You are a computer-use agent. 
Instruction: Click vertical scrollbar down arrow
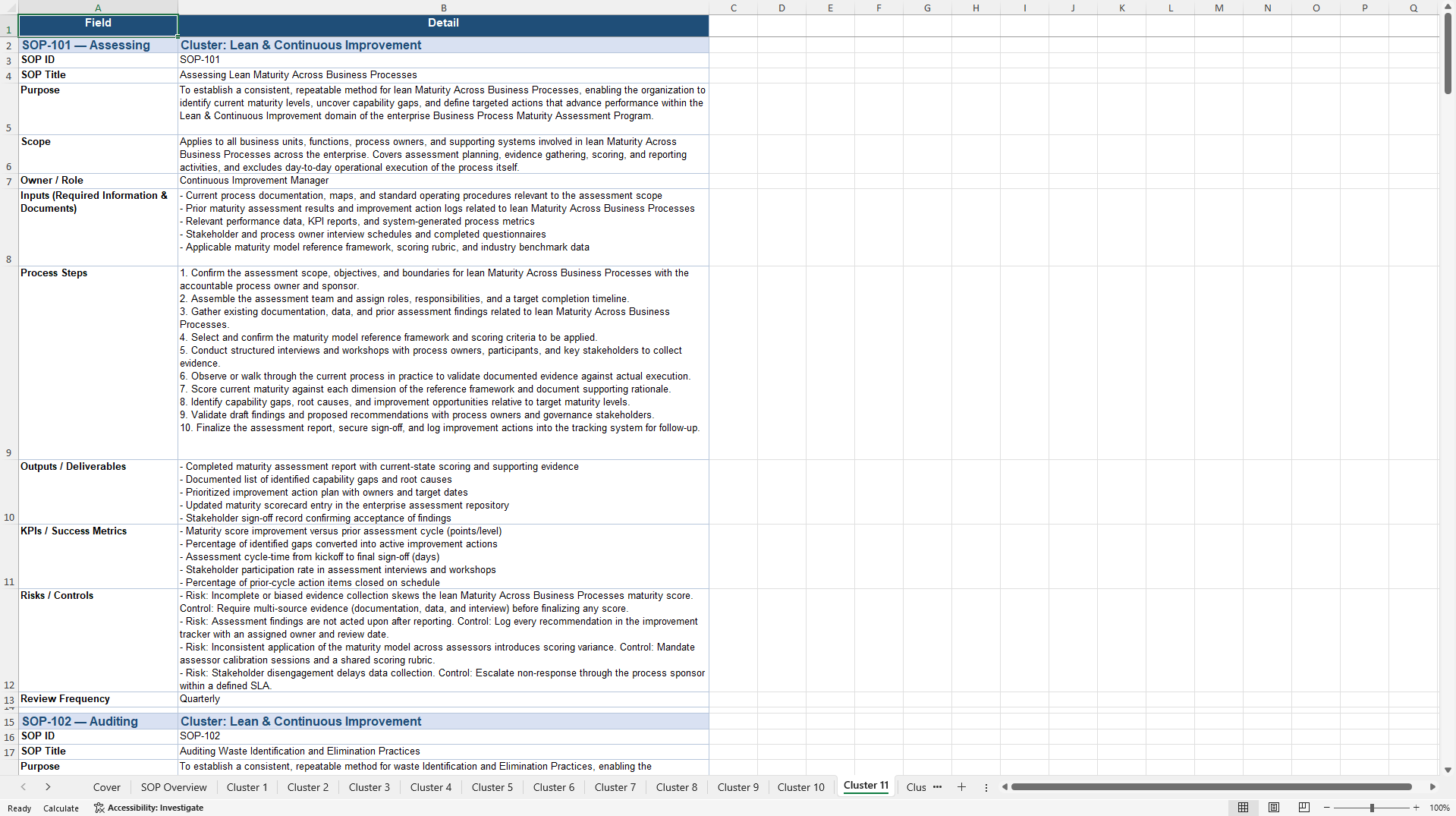pos(1448,770)
